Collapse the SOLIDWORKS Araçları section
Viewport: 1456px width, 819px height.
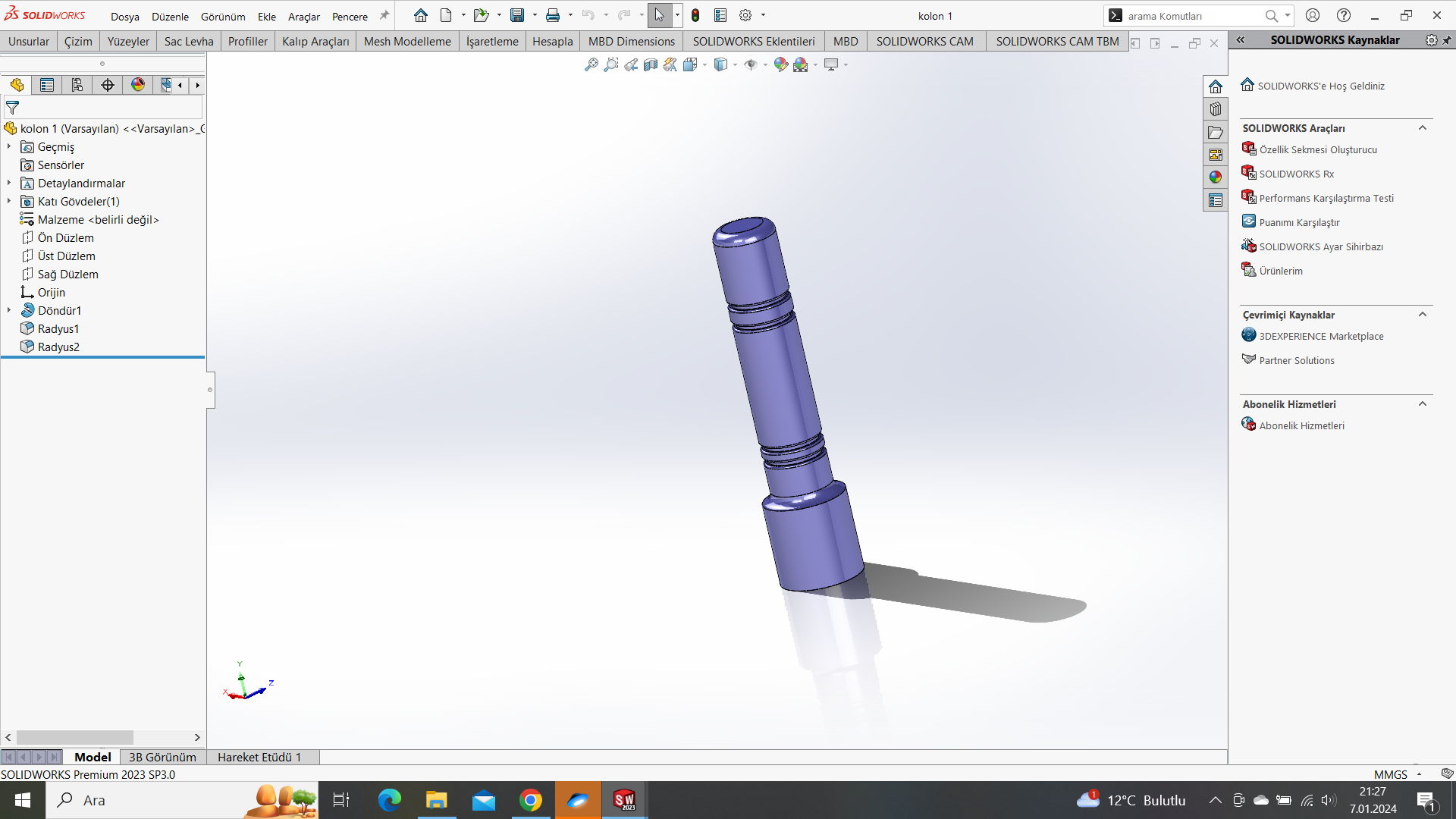(x=1423, y=128)
